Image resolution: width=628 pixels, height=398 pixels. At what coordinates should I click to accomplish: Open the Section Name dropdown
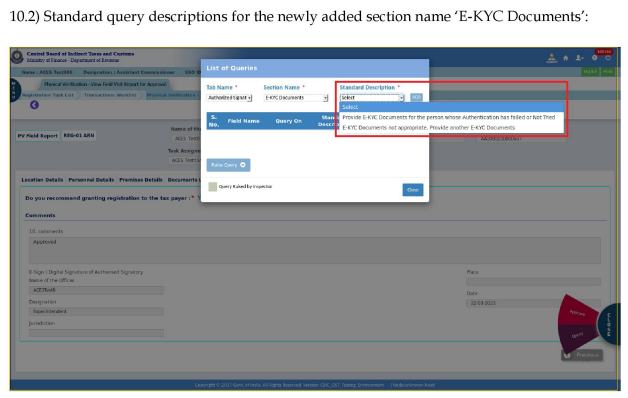click(296, 98)
